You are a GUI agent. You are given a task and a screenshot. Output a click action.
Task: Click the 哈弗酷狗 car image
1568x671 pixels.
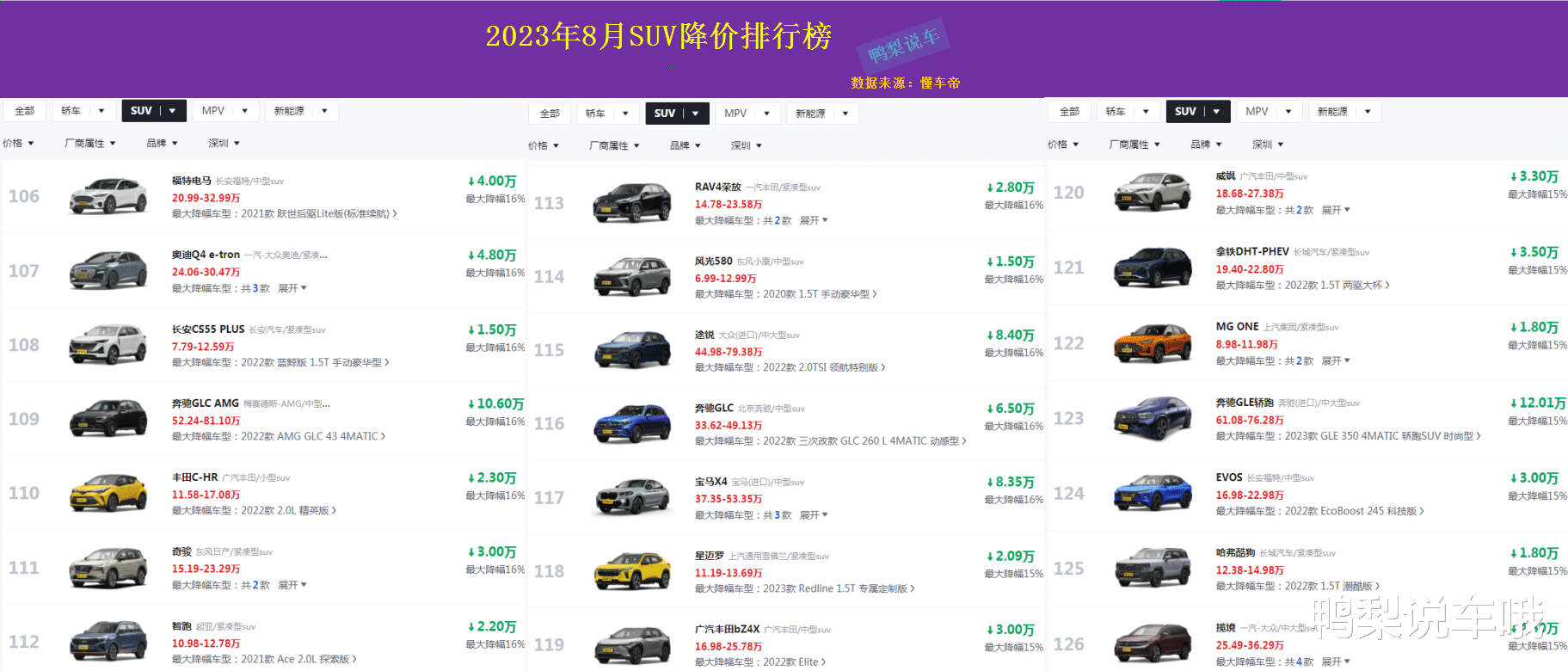click(1153, 569)
